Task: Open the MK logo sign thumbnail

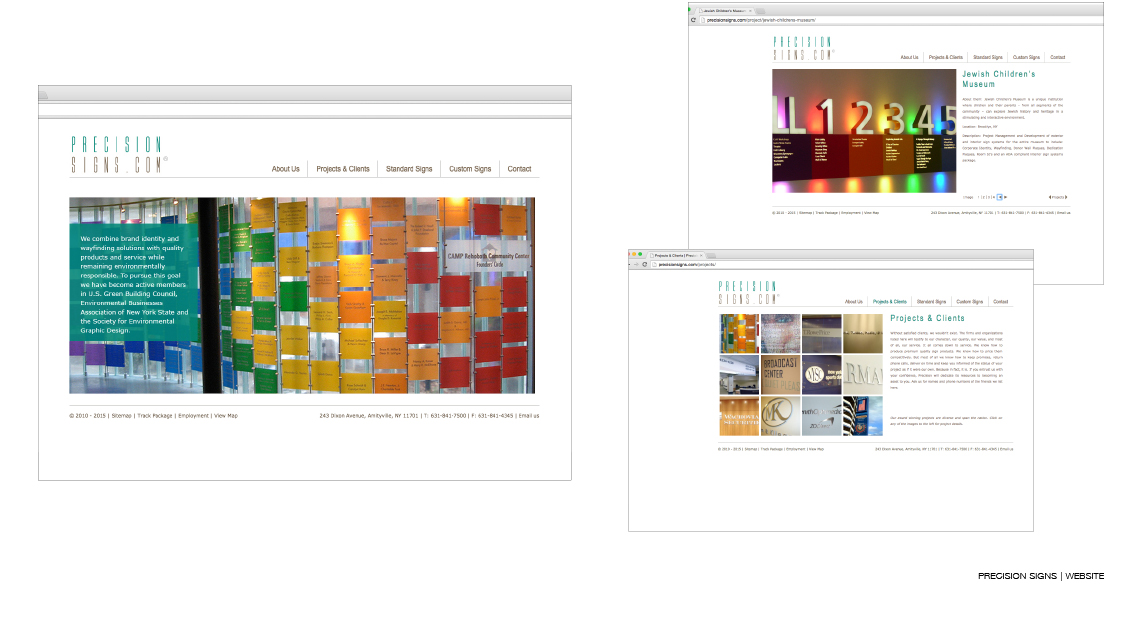Action: click(780, 416)
